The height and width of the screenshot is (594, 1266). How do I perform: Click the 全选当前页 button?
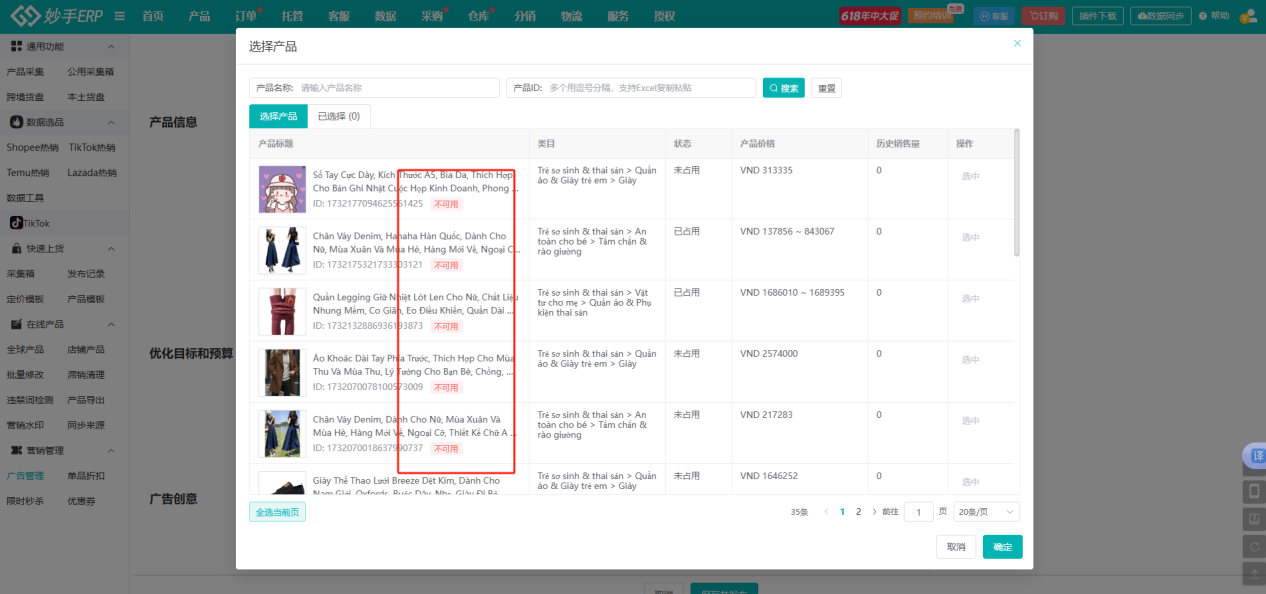click(277, 512)
